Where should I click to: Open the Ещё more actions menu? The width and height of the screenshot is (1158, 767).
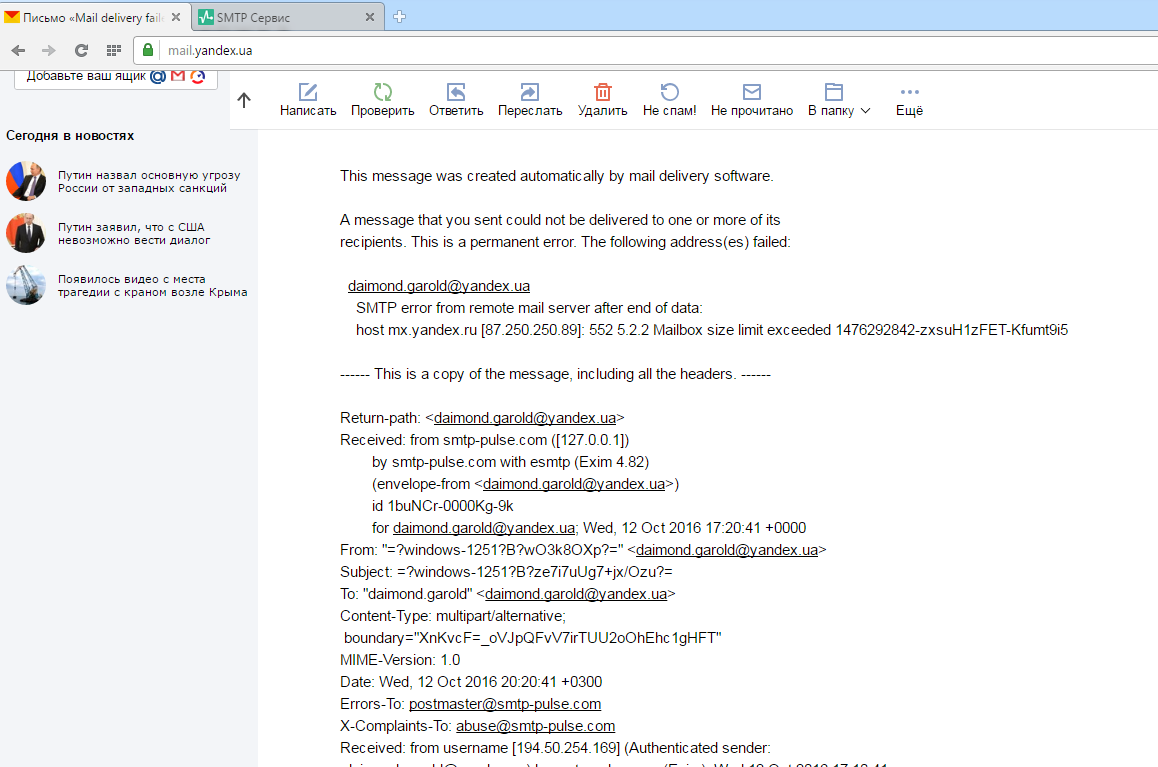[909, 100]
